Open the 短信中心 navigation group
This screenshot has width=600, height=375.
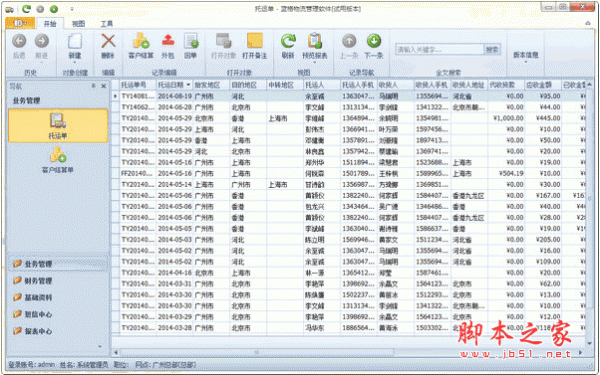(x=57, y=314)
